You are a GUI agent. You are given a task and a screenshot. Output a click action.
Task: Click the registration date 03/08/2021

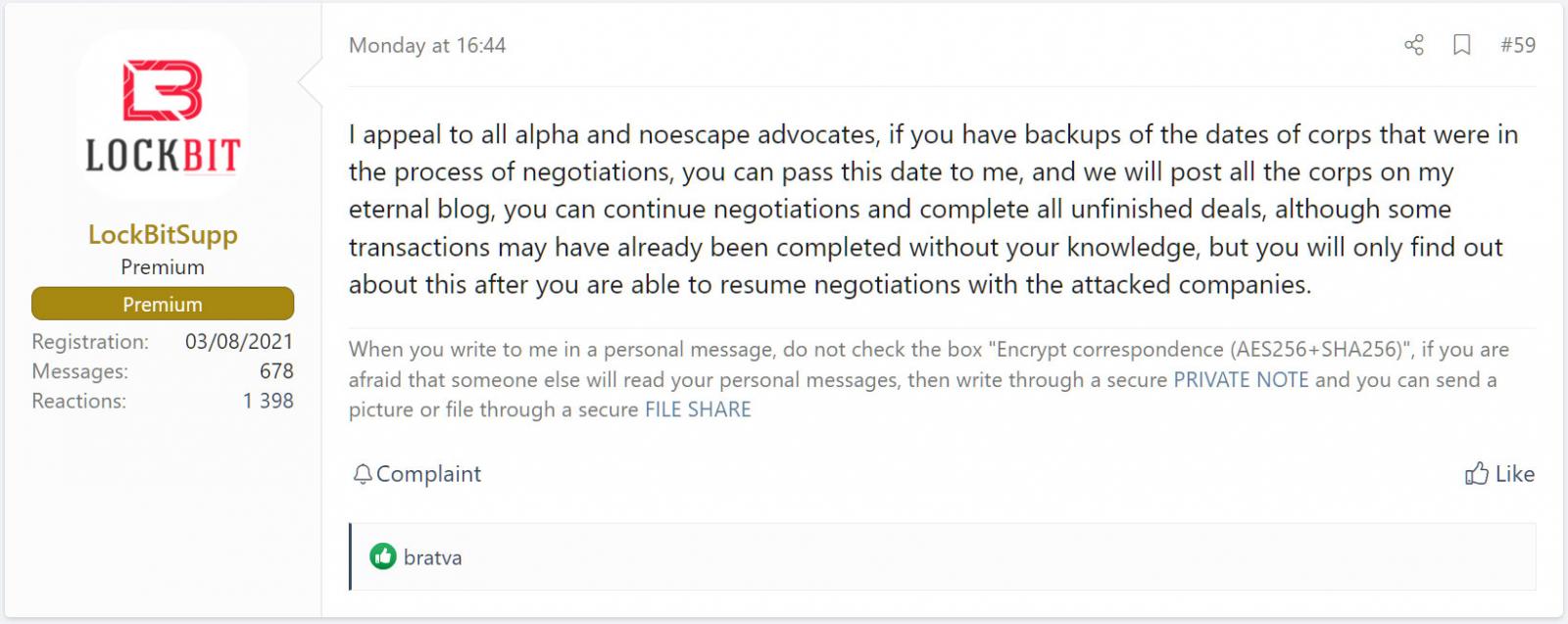(x=239, y=342)
